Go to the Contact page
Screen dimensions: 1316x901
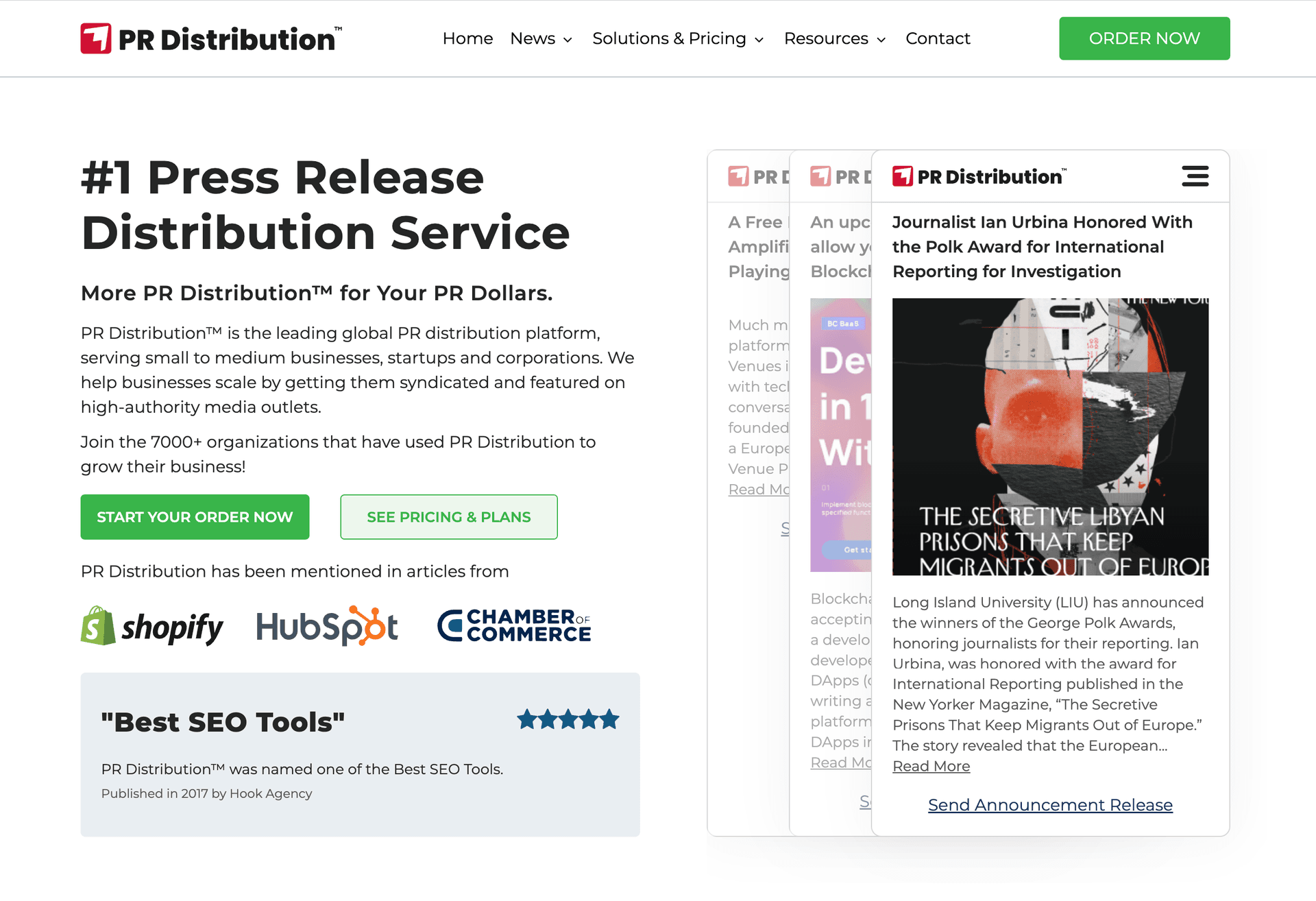coord(938,38)
